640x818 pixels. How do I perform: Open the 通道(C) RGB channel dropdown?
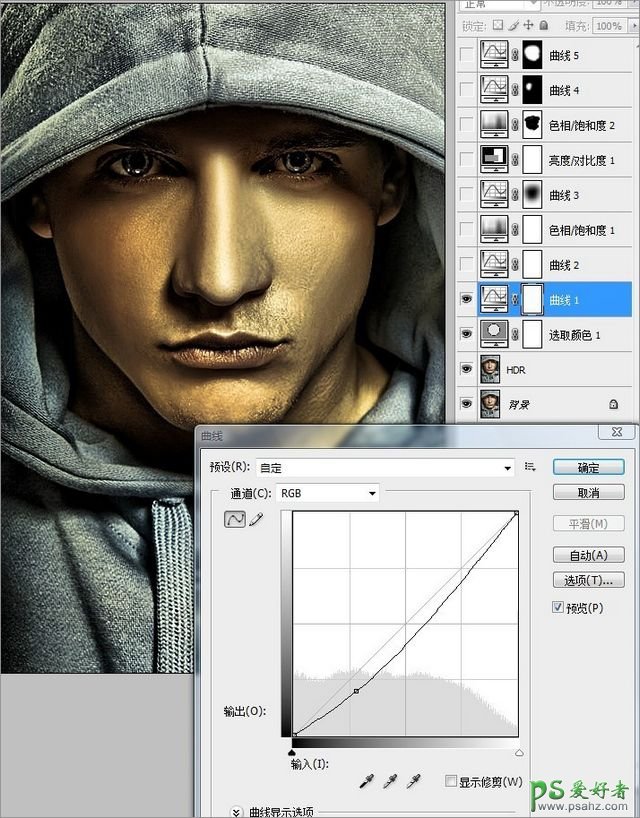point(328,493)
